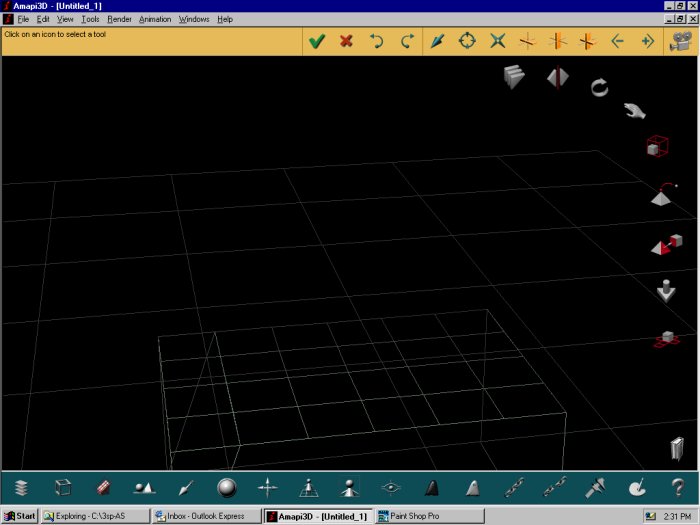The width and height of the screenshot is (700, 525).
Task: Switch to Inbox - Outlook Express on taskbar
Action: pos(206,516)
